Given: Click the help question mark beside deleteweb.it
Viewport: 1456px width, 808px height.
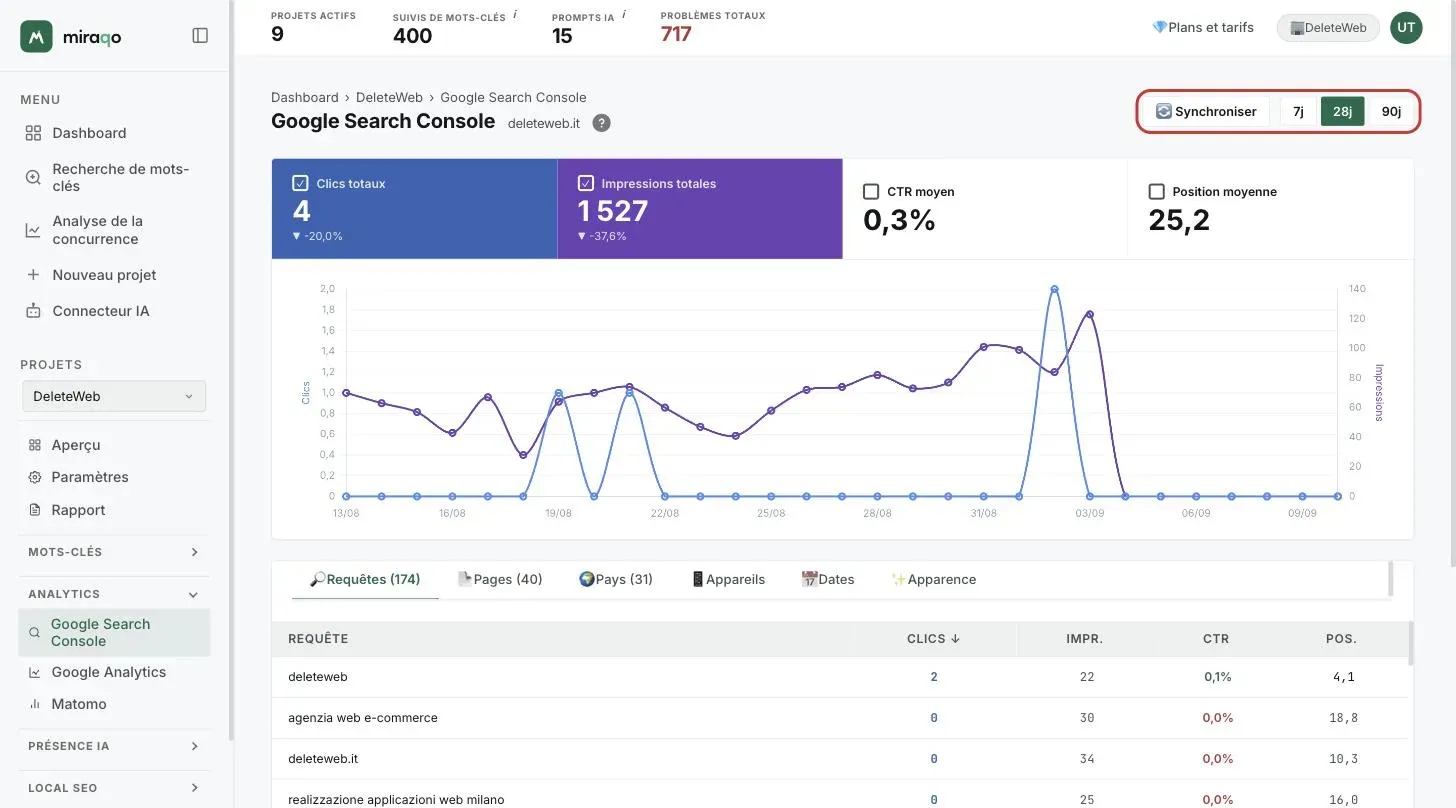Looking at the screenshot, I should click(601, 123).
